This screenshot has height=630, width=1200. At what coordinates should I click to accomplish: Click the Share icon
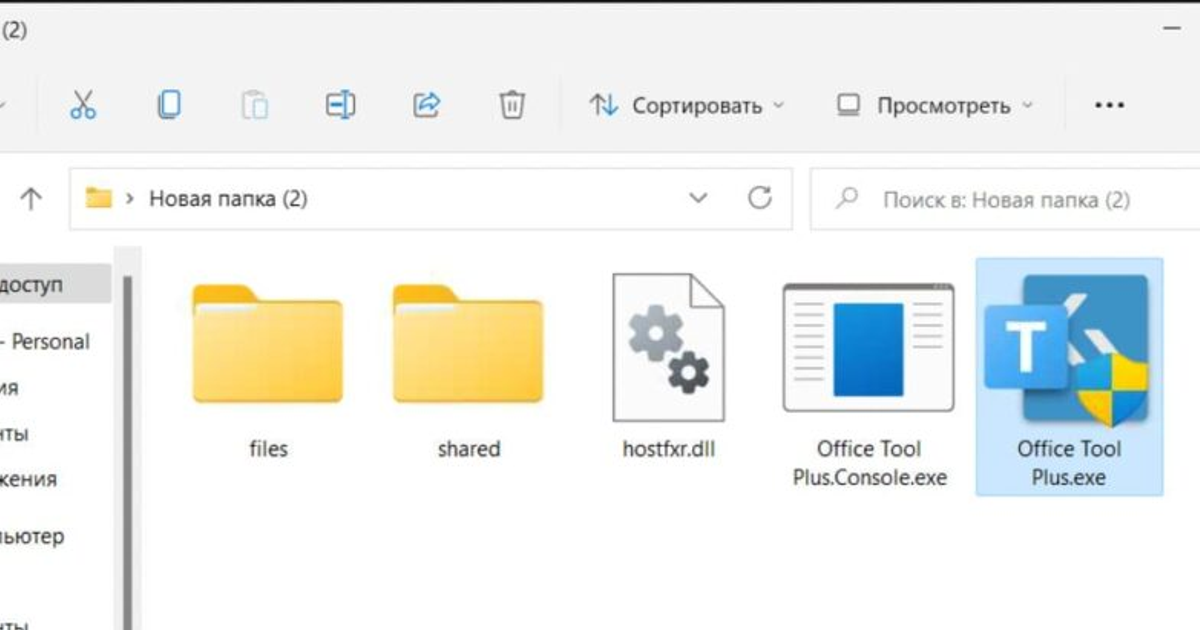[x=427, y=105]
